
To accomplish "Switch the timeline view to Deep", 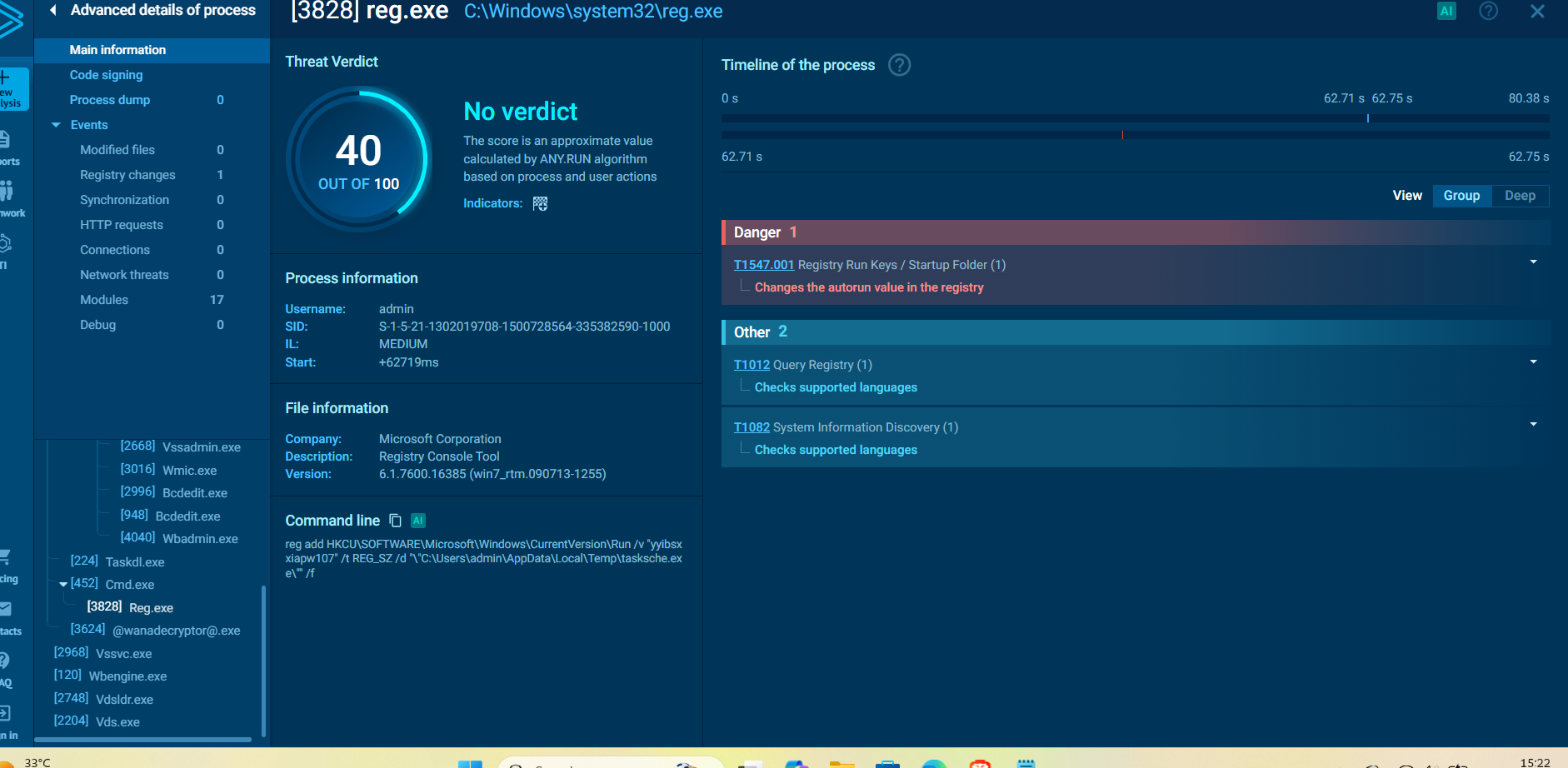I will pos(1520,196).
